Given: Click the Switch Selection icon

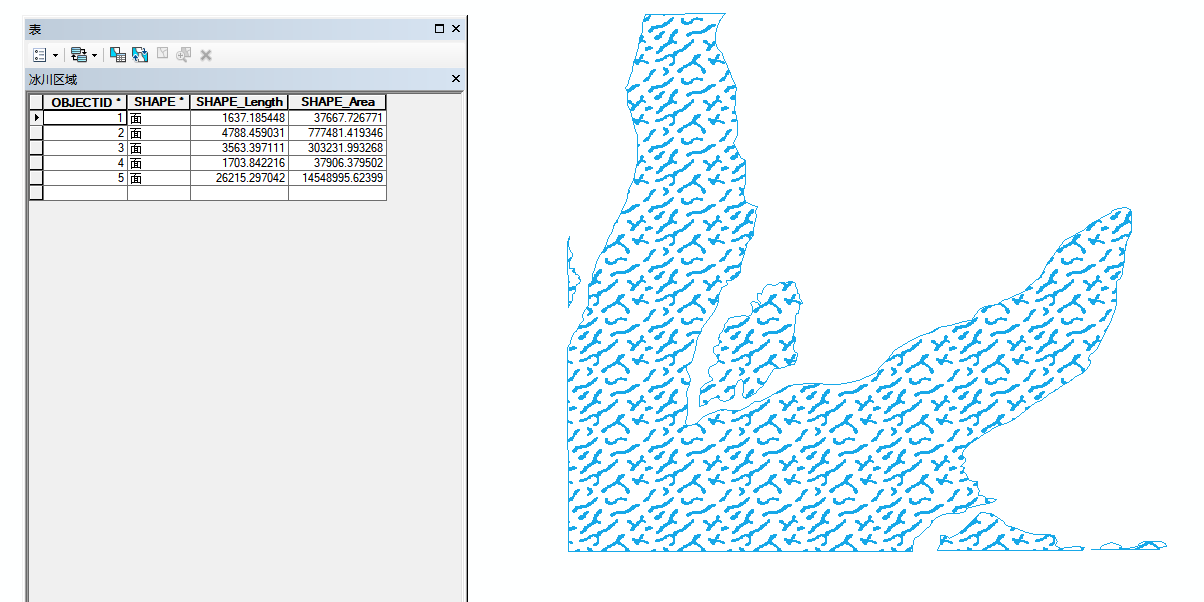Looking at the screenshot, I should tap(140, 55).
